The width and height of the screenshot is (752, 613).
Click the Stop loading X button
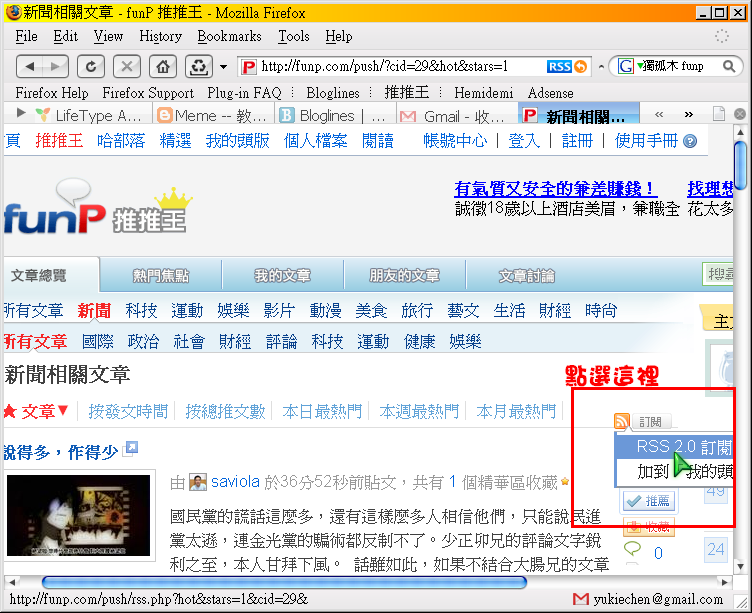(x=127, y=66)
